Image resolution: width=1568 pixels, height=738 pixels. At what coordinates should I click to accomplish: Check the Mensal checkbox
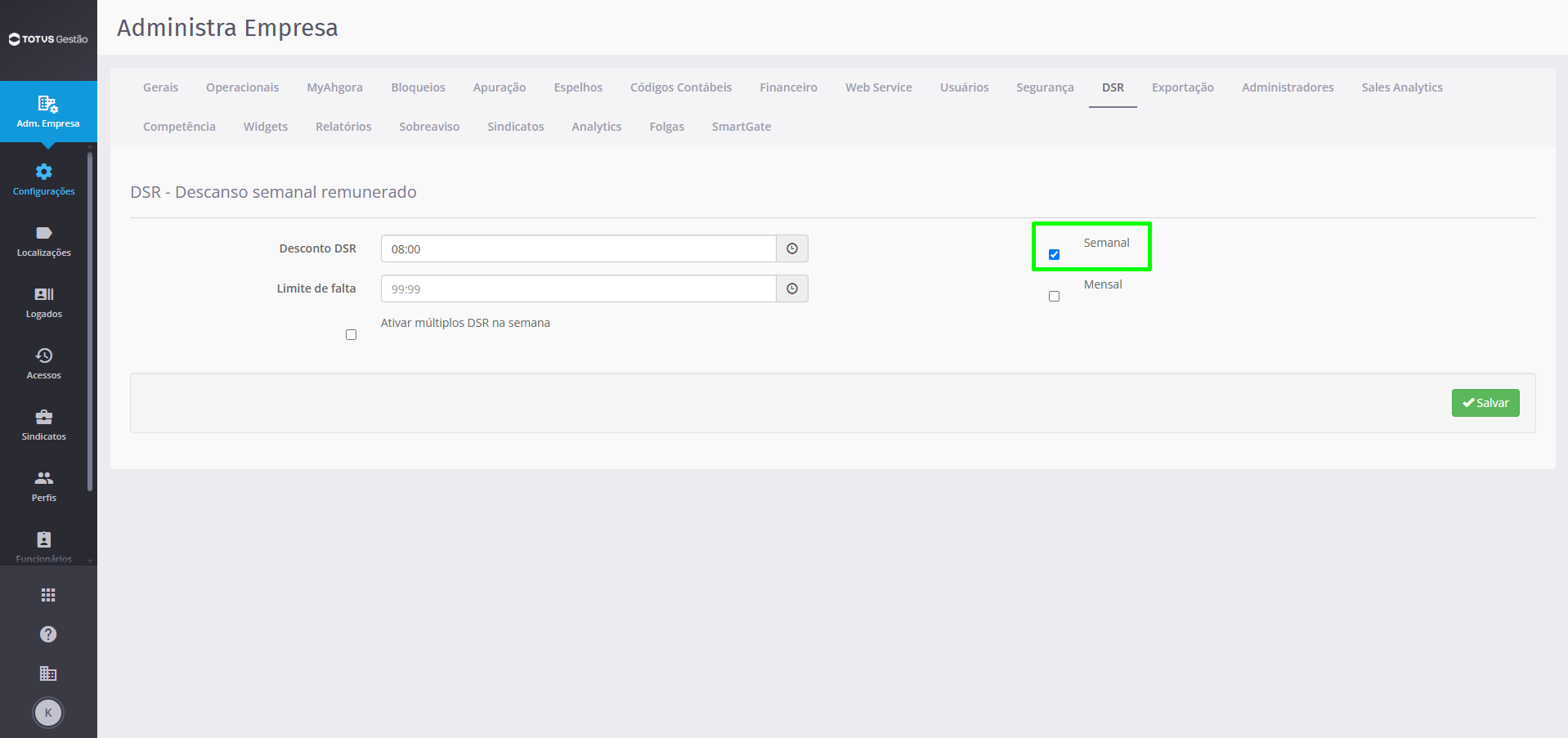tap(1054, 296)
